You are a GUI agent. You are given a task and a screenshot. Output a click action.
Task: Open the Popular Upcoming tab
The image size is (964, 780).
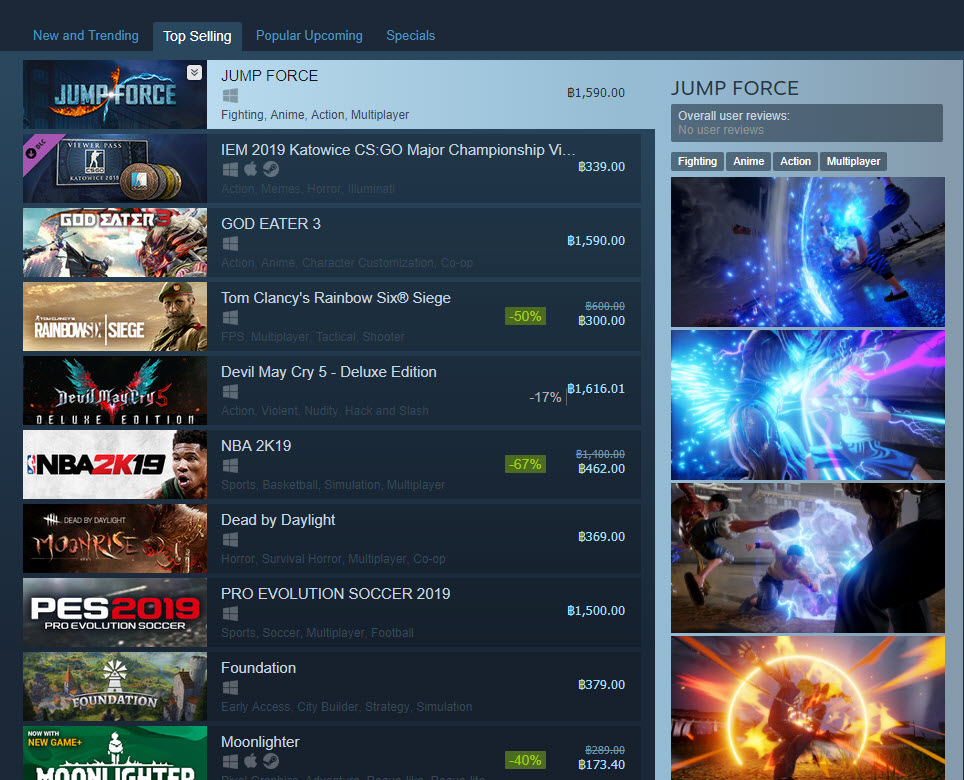(309, 36)
